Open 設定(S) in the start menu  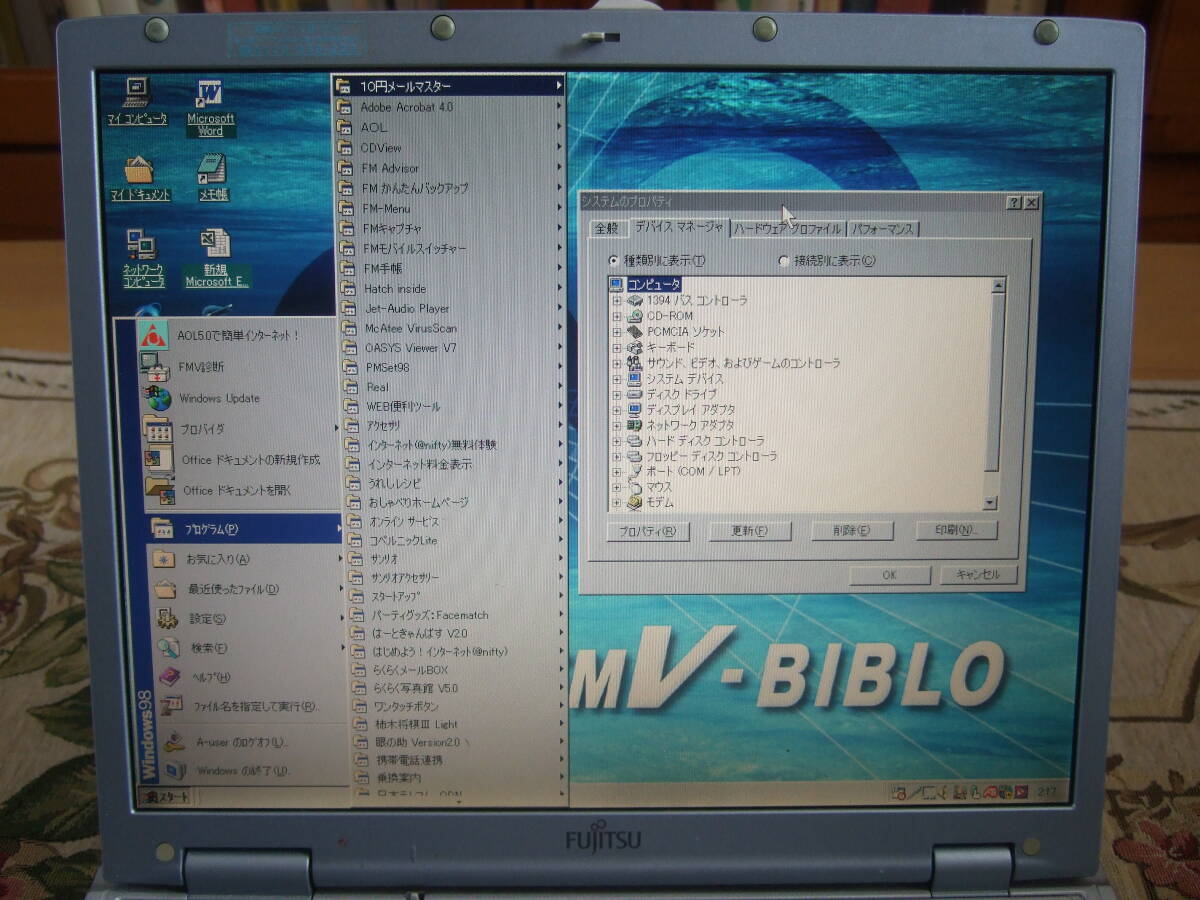[x=251, y=619]
